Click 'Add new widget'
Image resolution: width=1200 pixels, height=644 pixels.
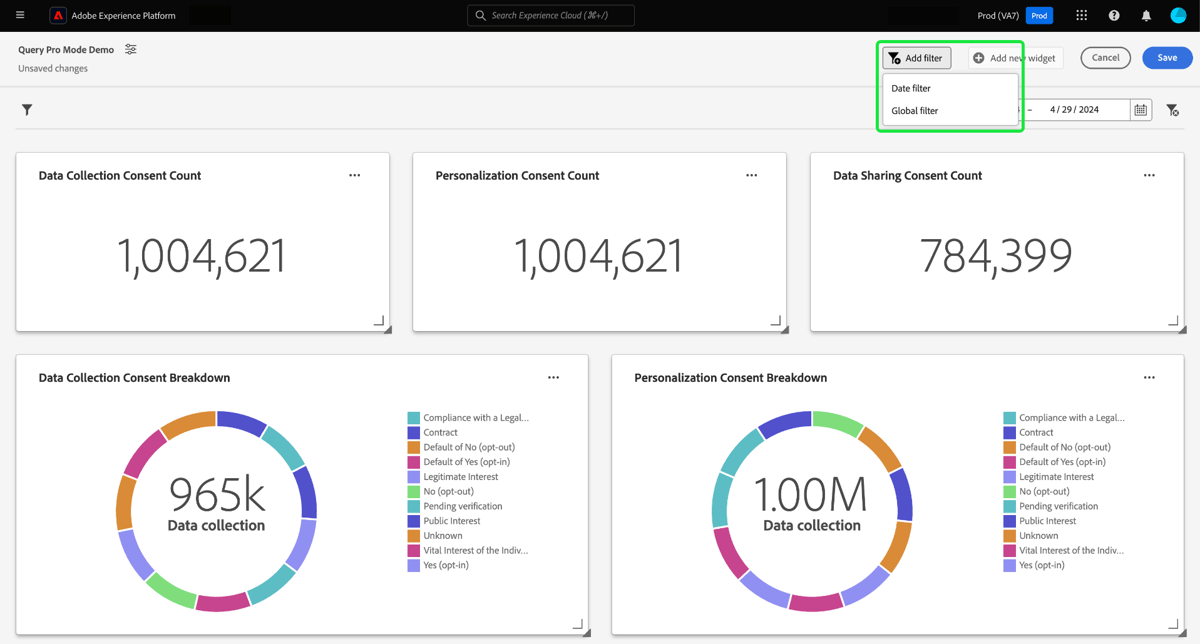tap(1014, 57)
